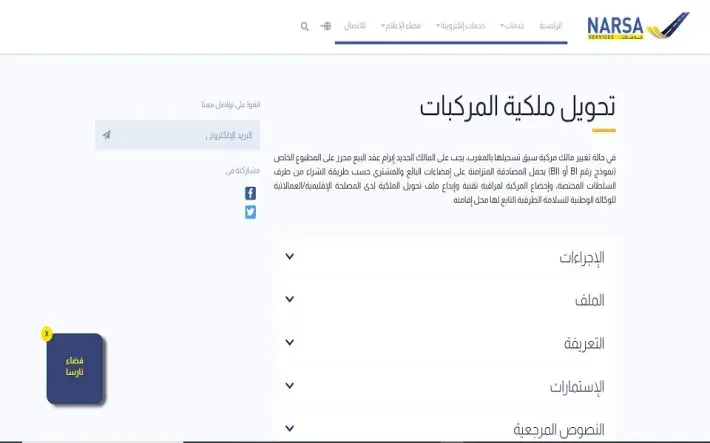
Task: Click the الإجراءات section title
Action: (582, 257)
